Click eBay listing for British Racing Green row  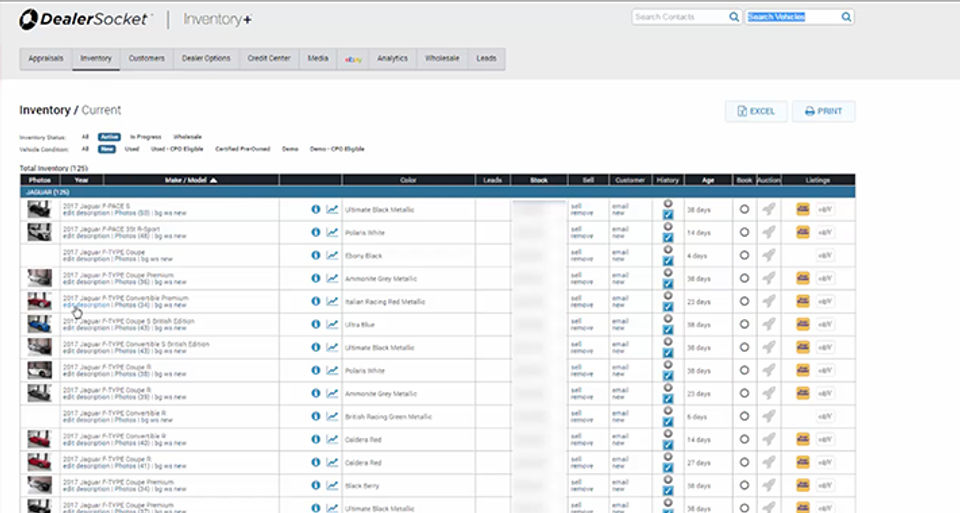(825, 416)
